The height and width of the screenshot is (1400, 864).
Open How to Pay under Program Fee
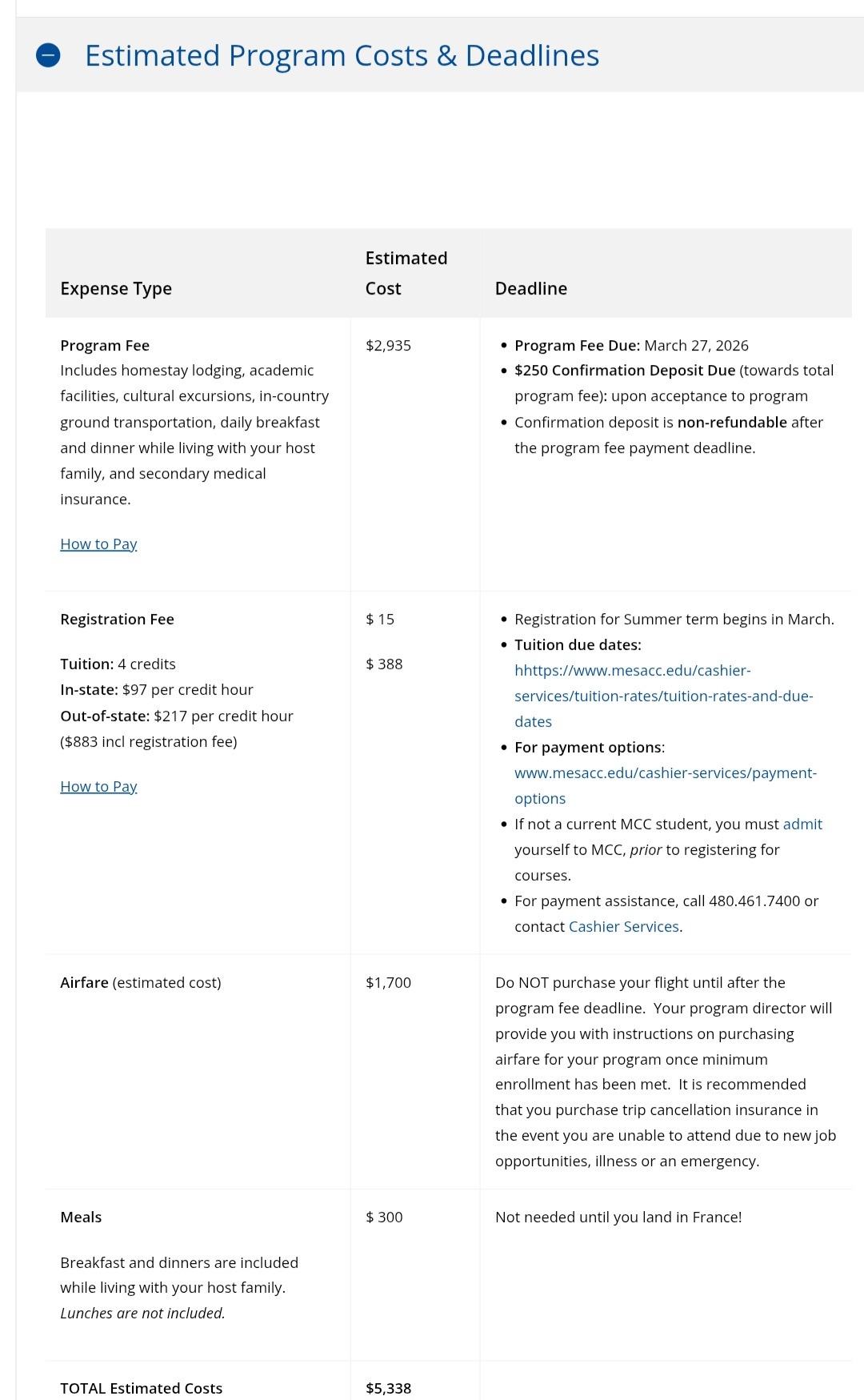pyautogui.click(x=98, y=544)
